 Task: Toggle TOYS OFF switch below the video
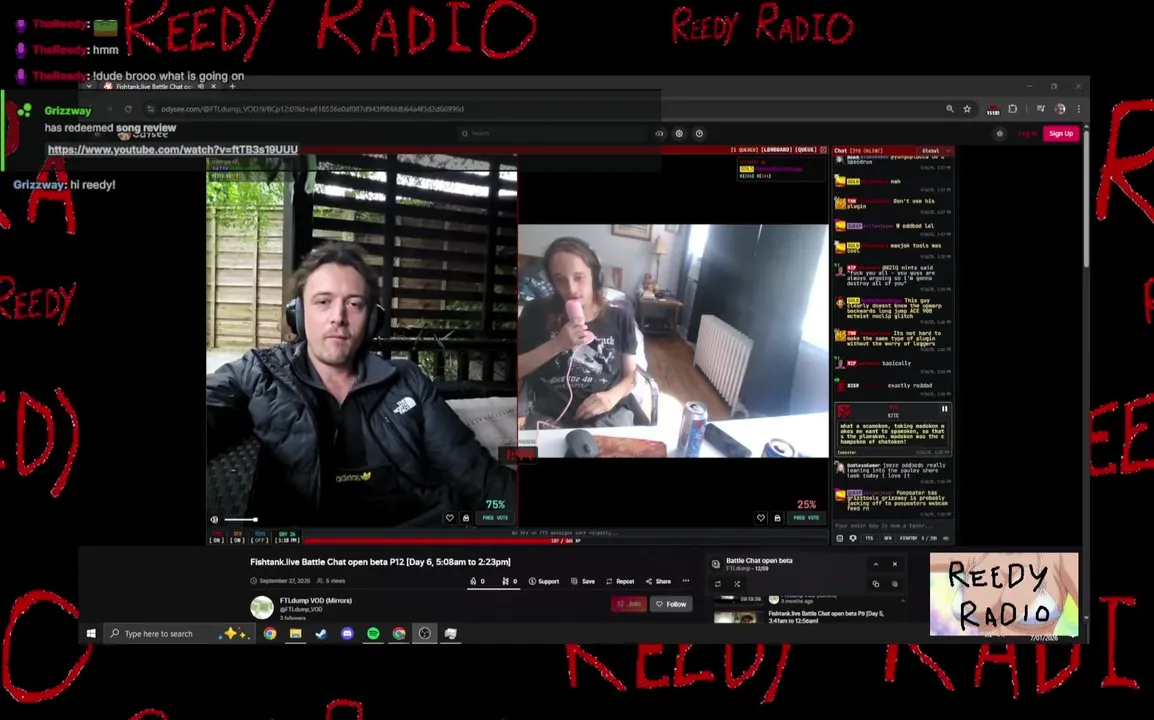tap(259, 537)
